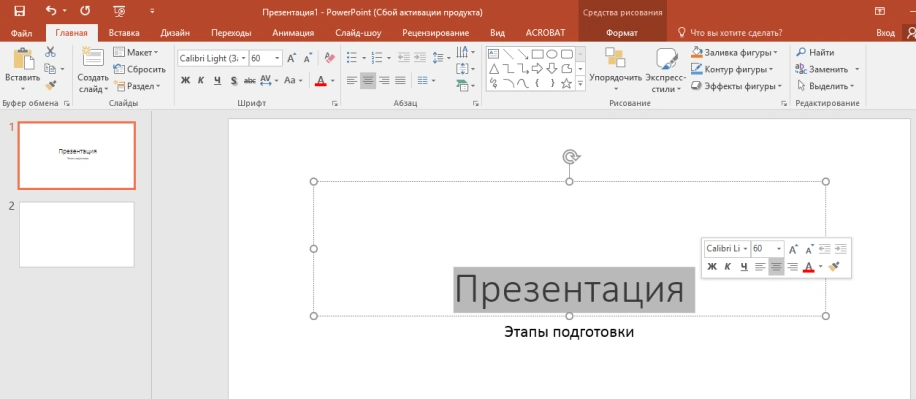Justify text in ribbon
The width and height of the screenshot is (916, 399).
[x=401, y=81]
